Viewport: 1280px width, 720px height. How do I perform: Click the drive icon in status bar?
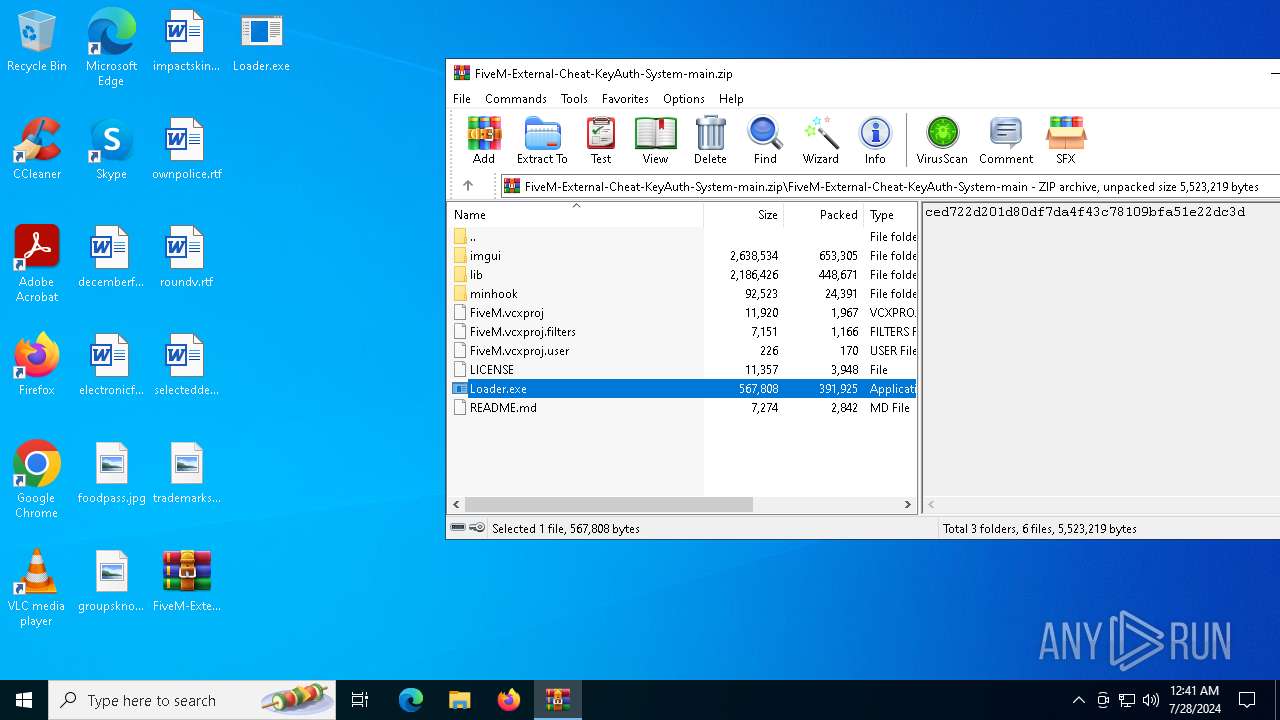458,528
